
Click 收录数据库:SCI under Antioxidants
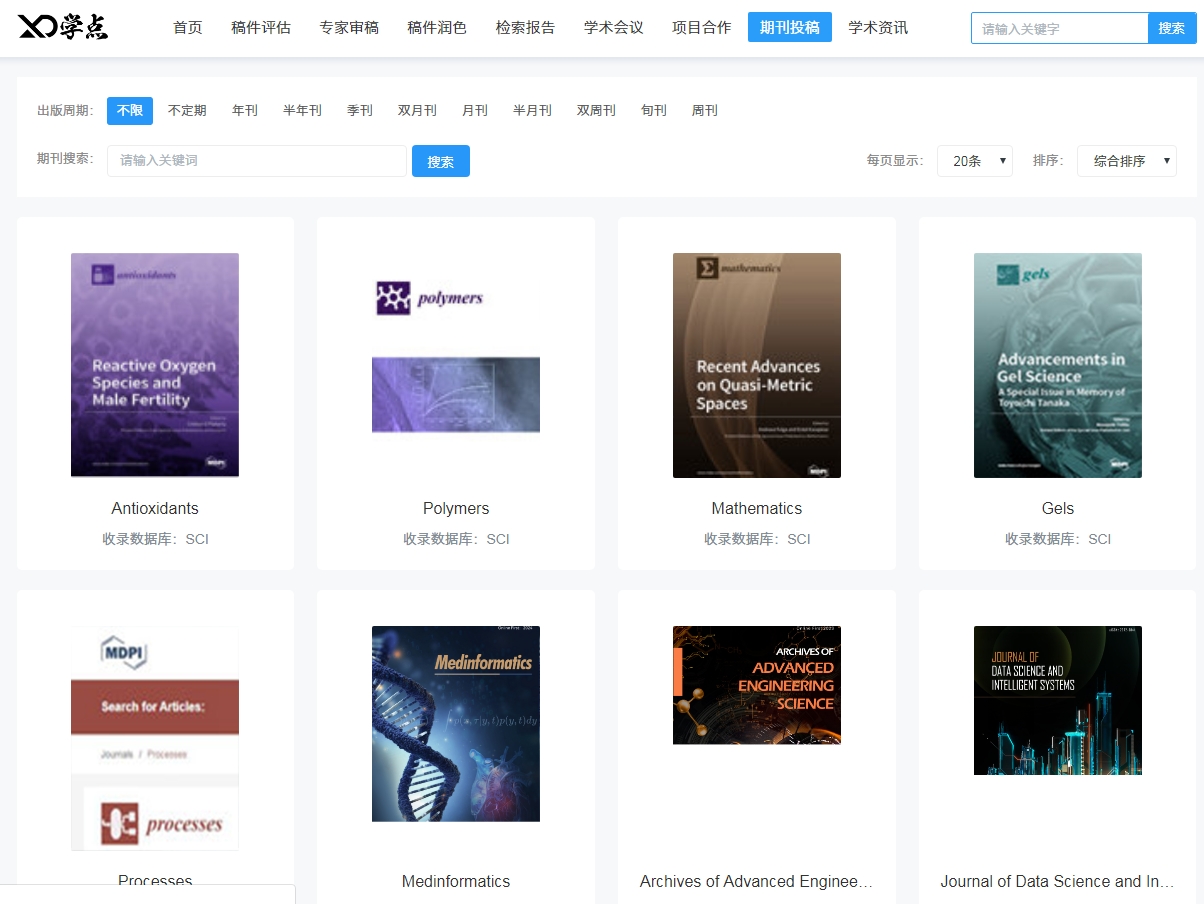coord(155,539)
